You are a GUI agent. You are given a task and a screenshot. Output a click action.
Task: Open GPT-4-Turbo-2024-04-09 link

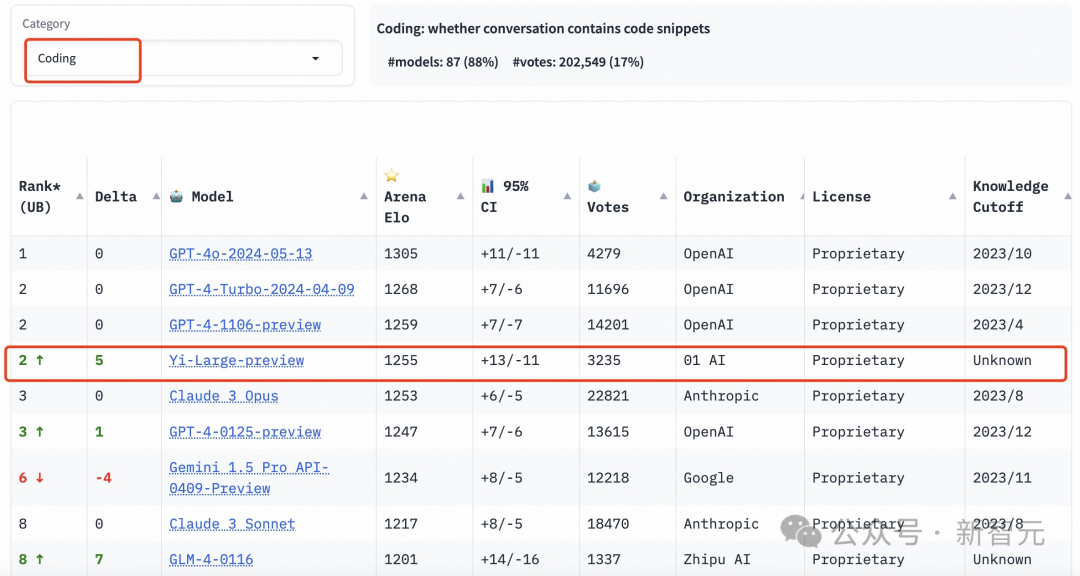tap(262, 289)
